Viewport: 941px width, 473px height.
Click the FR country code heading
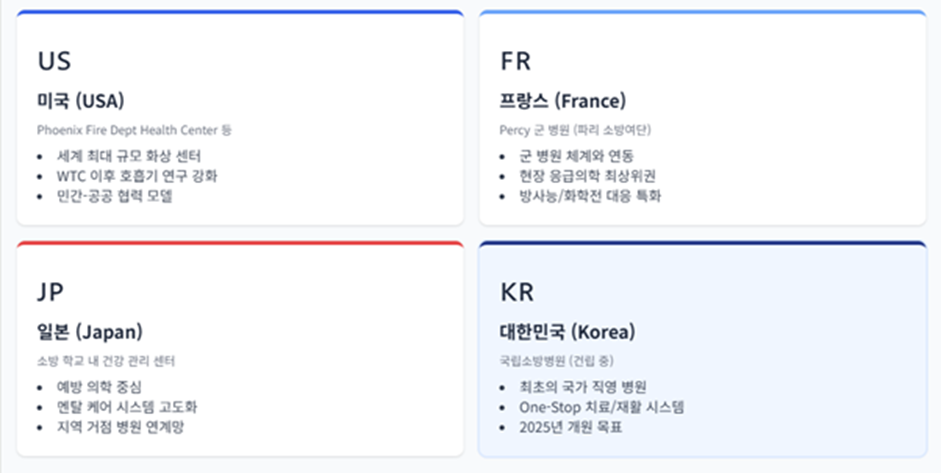tap(516, 61)
